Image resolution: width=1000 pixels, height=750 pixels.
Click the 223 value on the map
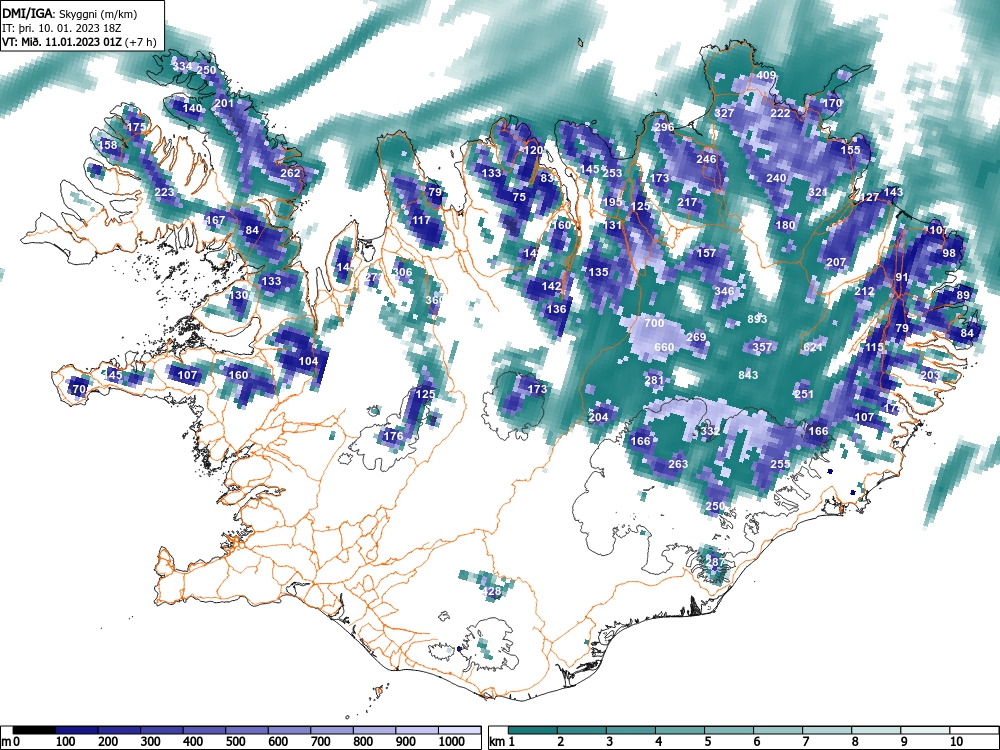pos(164,193)
